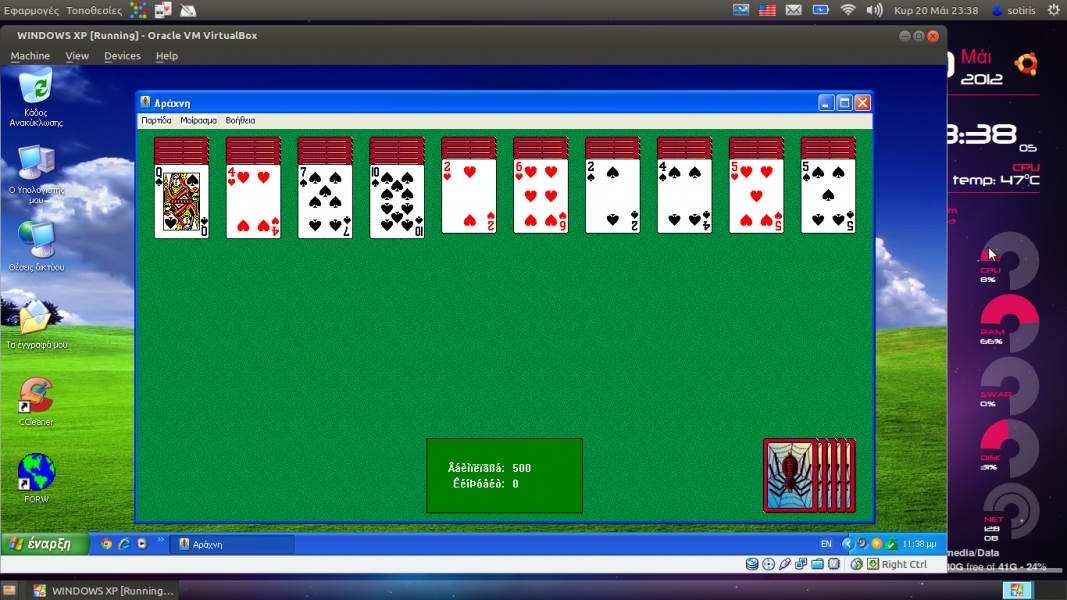This screenshot has height=600, width=1067.
Task: Open Εφαρμογές menu in top panel
Action: [31, 10]
